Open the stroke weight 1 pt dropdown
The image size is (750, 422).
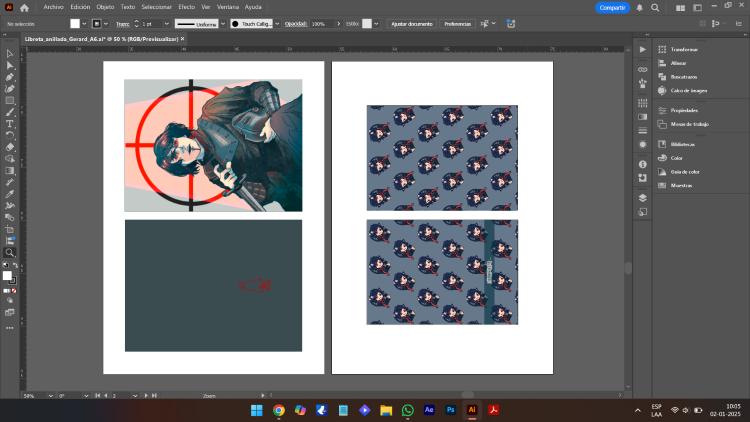click(166, 24)
